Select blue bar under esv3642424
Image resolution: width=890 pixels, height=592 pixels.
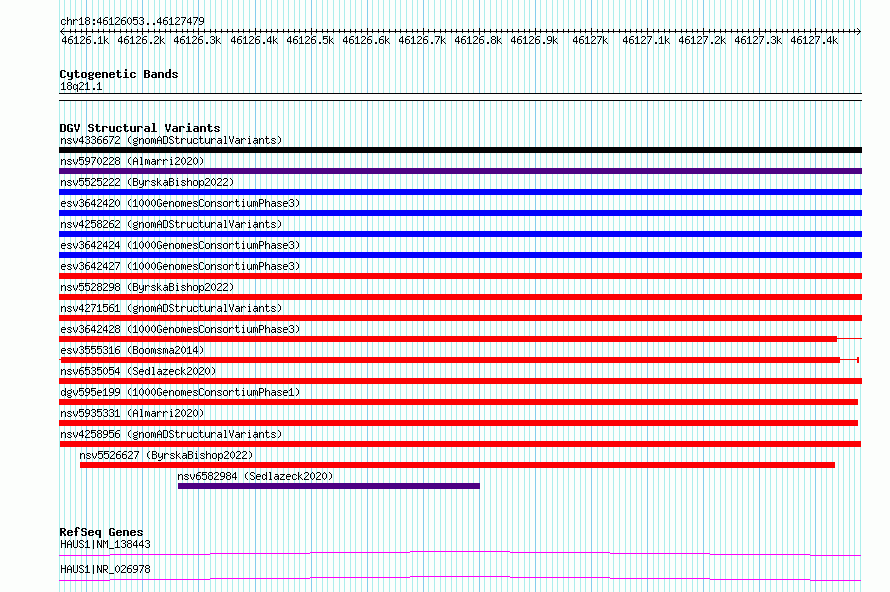(460, 255)
